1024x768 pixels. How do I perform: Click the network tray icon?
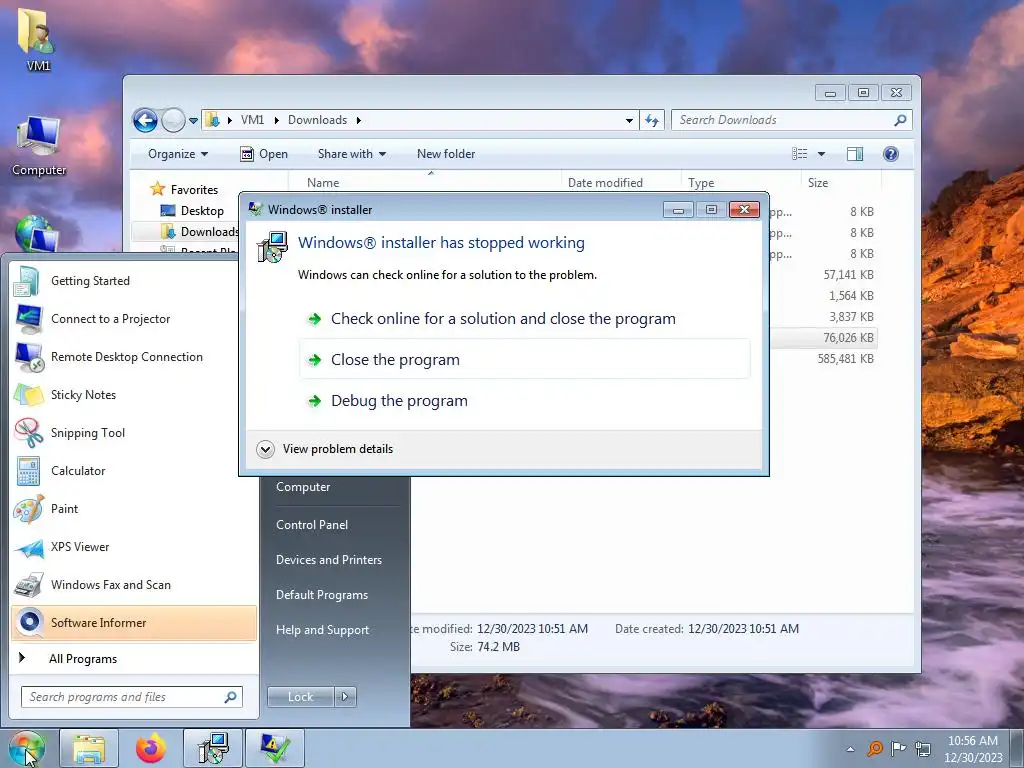(x=923, y=748)
